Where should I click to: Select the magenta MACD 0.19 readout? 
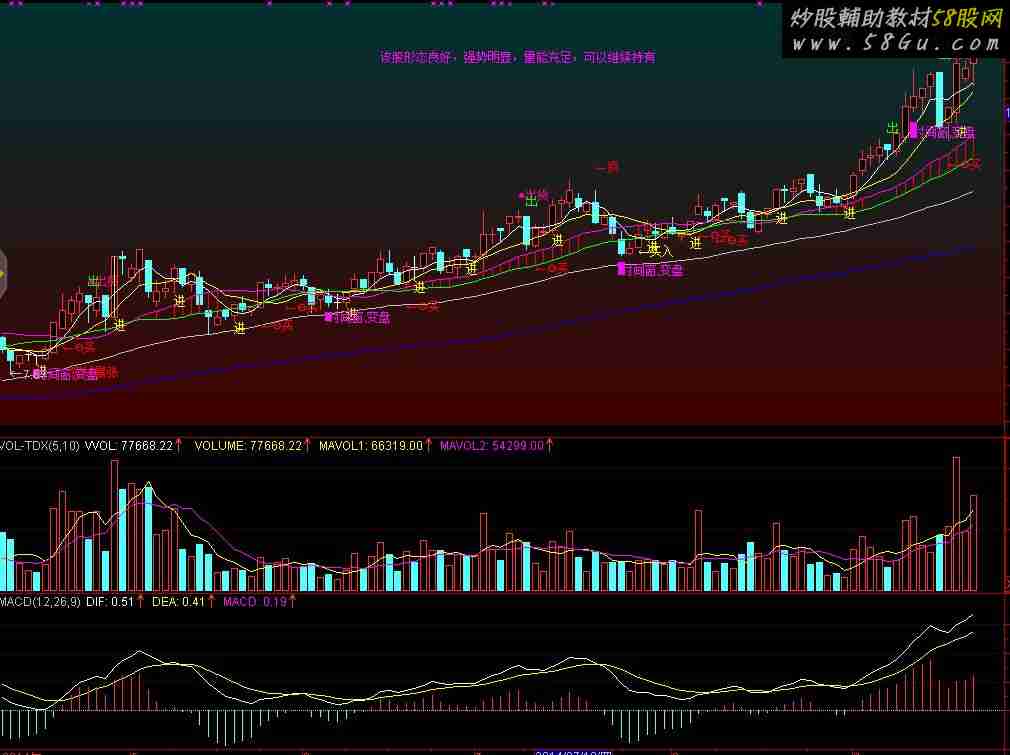(255, 602)
